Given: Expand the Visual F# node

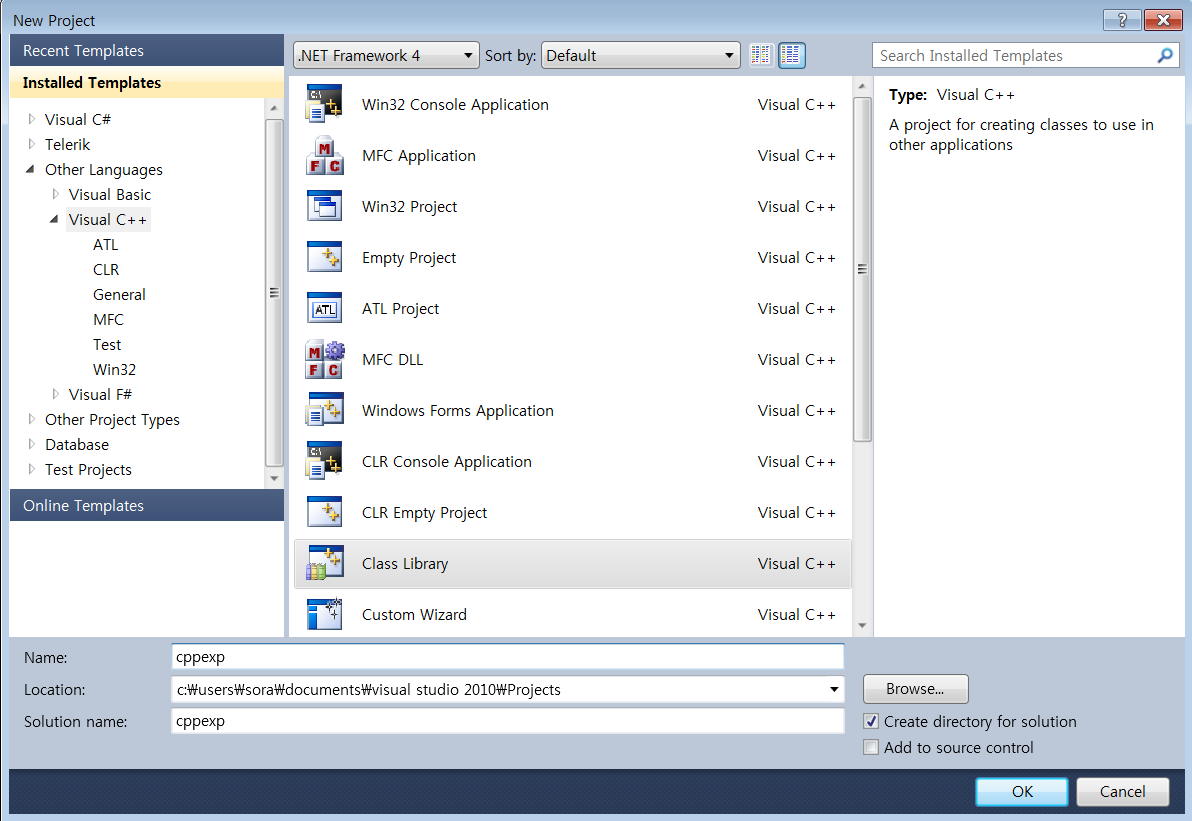Looking at the screenshot, I should [x=55, y=394].
